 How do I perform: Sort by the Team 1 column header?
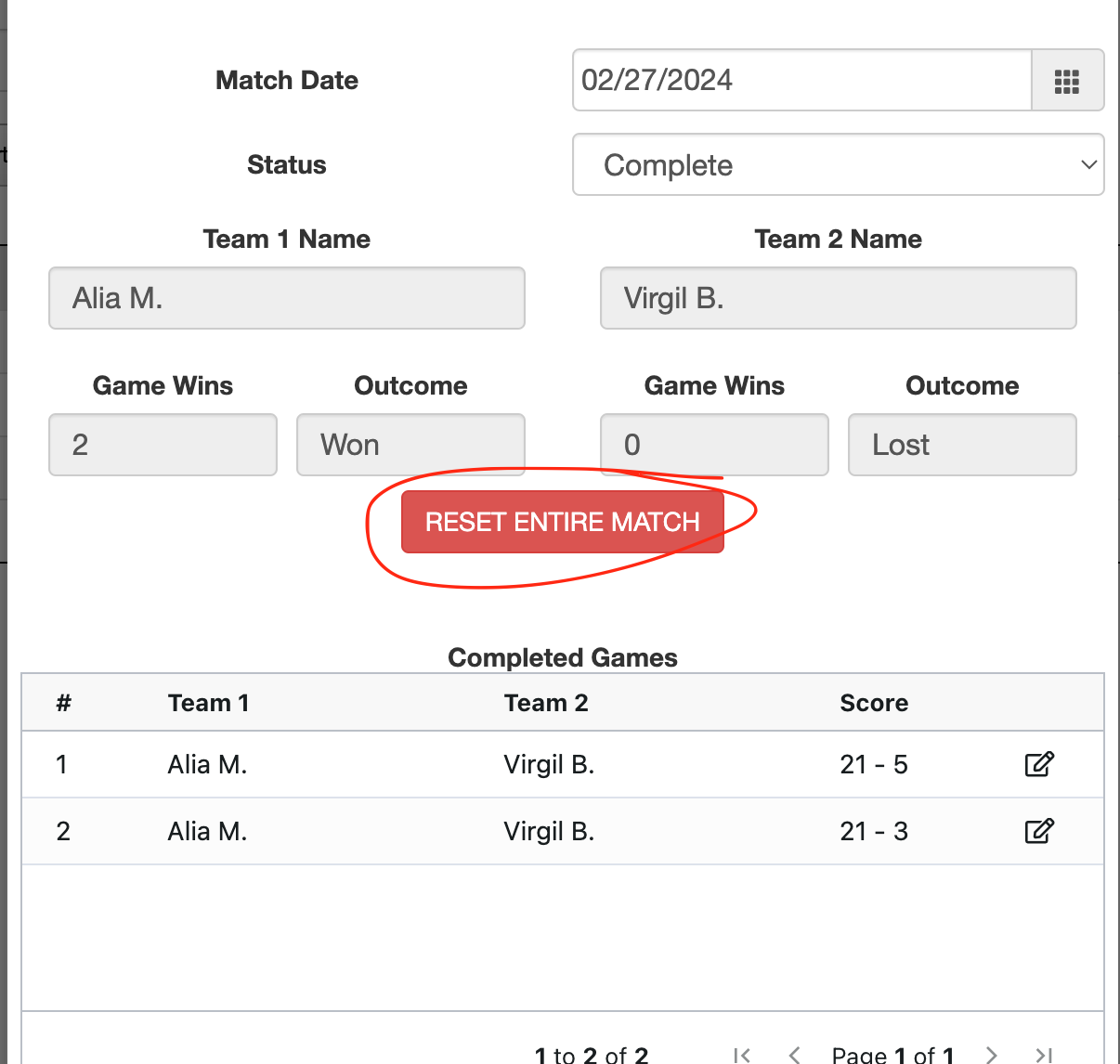(x=209, y=703)
